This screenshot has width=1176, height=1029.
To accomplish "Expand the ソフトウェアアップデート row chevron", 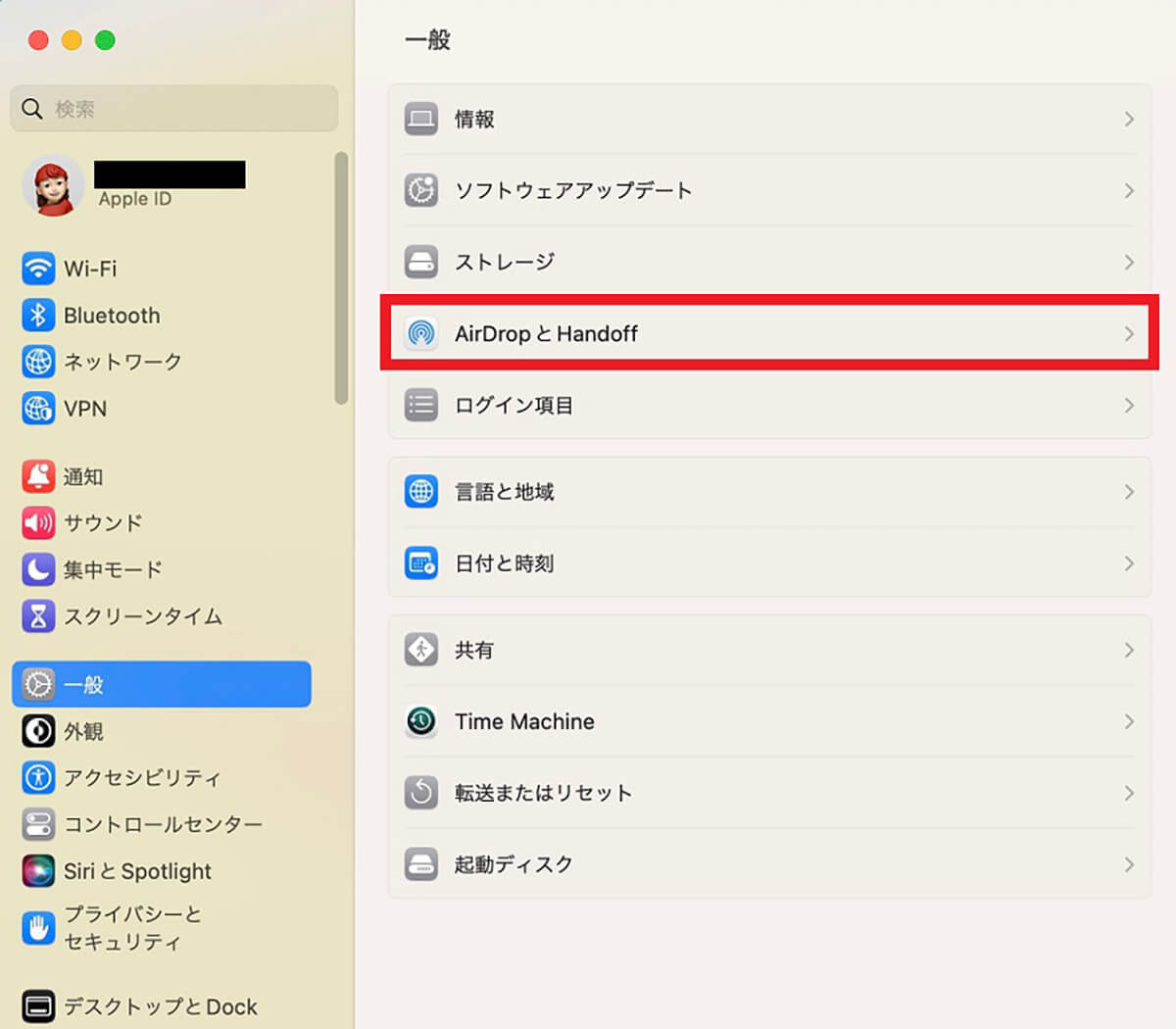I will pyautogui.click(x=1129, y=190).
